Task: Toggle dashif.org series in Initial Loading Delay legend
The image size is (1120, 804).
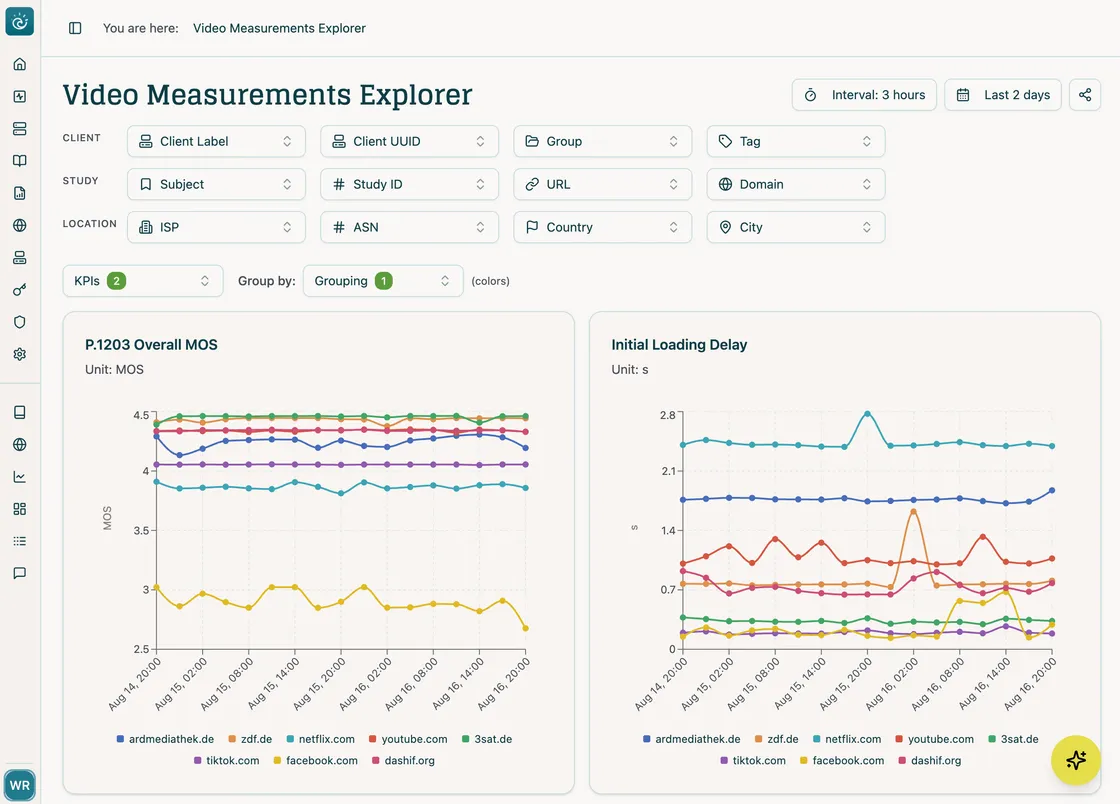Action: click(929, 760)
